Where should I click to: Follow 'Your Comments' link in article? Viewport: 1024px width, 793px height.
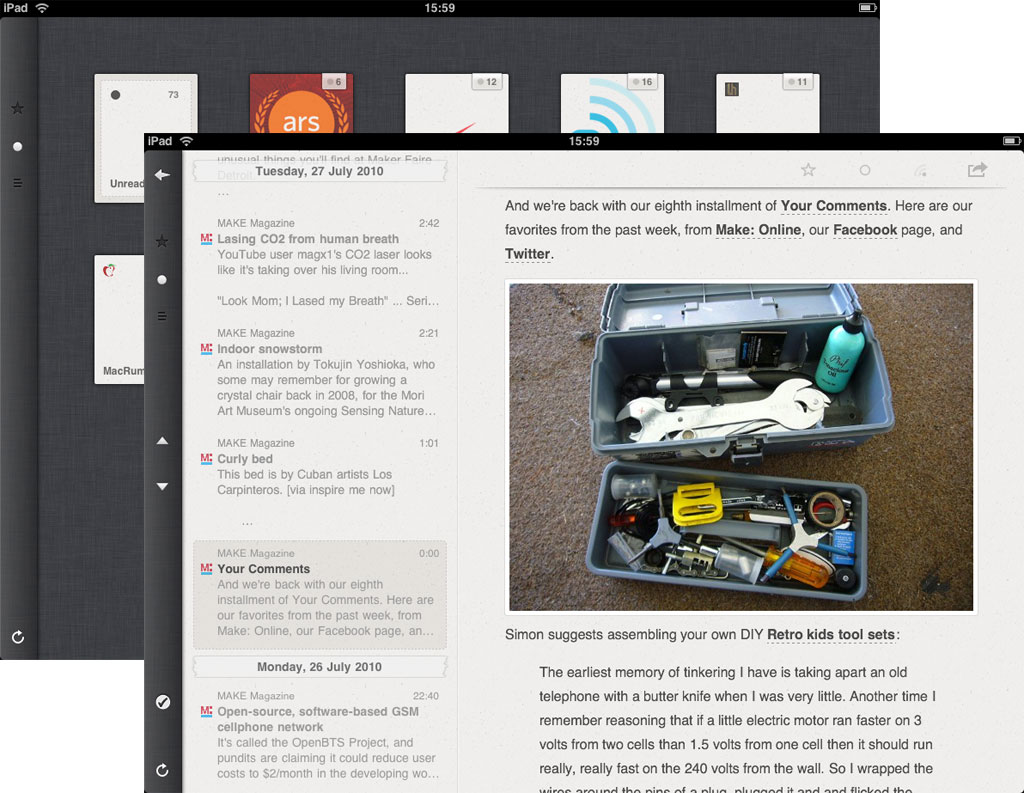click(x=834, y=206)
